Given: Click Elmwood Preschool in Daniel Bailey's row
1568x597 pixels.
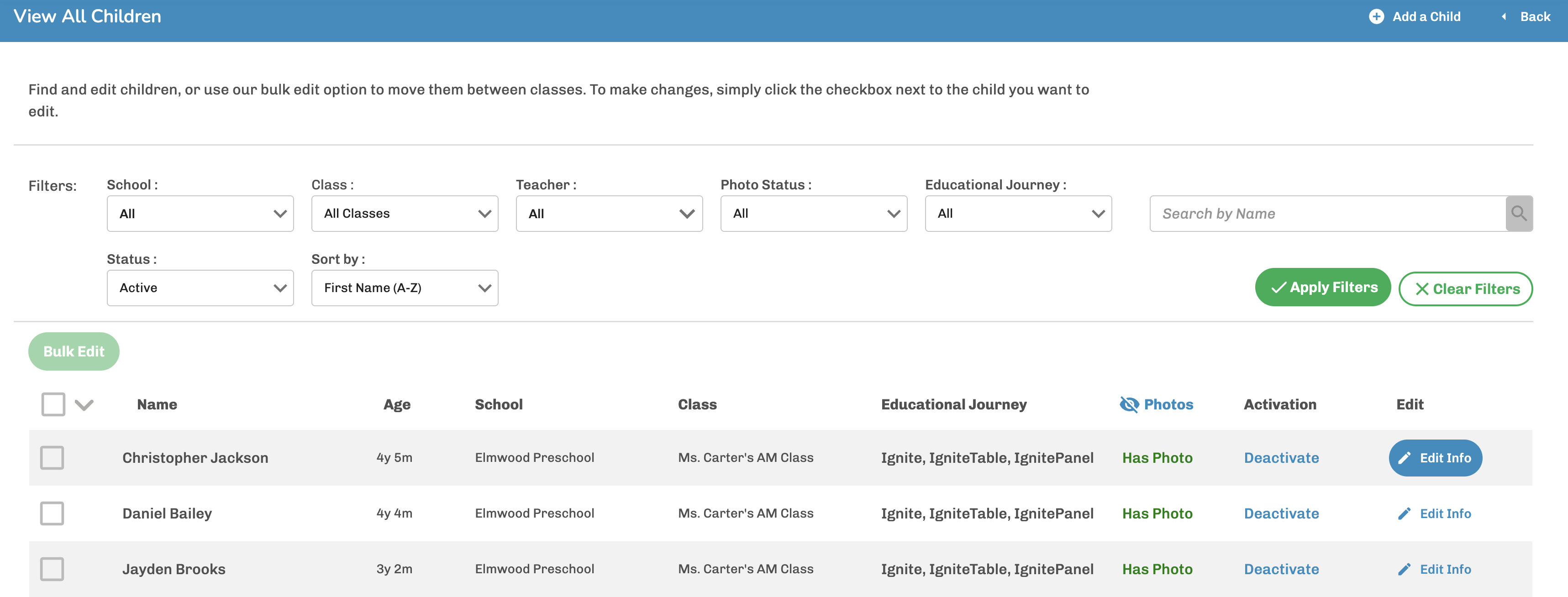Looking at the screenshot, I should 534,513.
